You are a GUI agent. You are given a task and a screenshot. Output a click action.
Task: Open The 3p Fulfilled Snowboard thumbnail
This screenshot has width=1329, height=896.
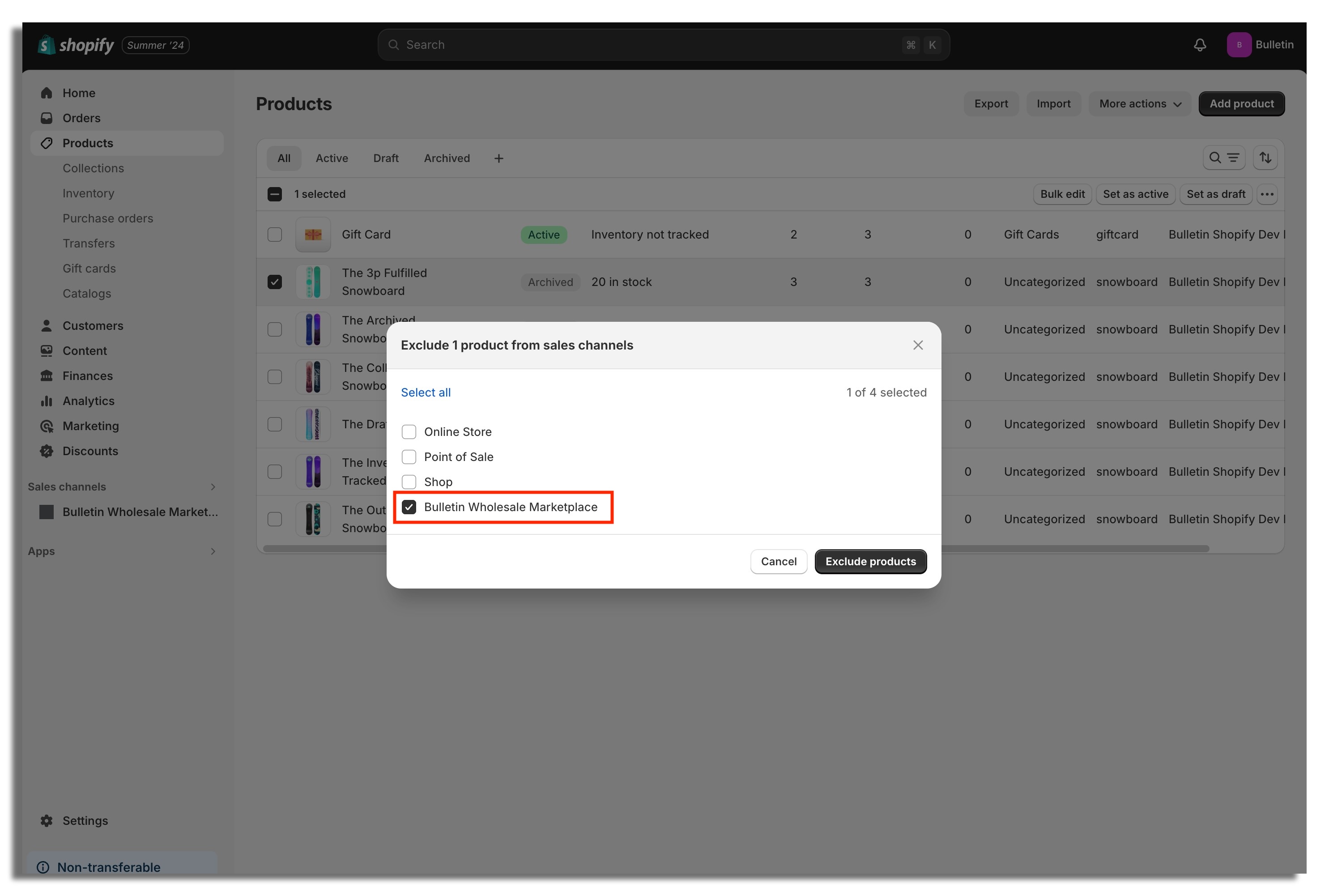pos(313,282)
